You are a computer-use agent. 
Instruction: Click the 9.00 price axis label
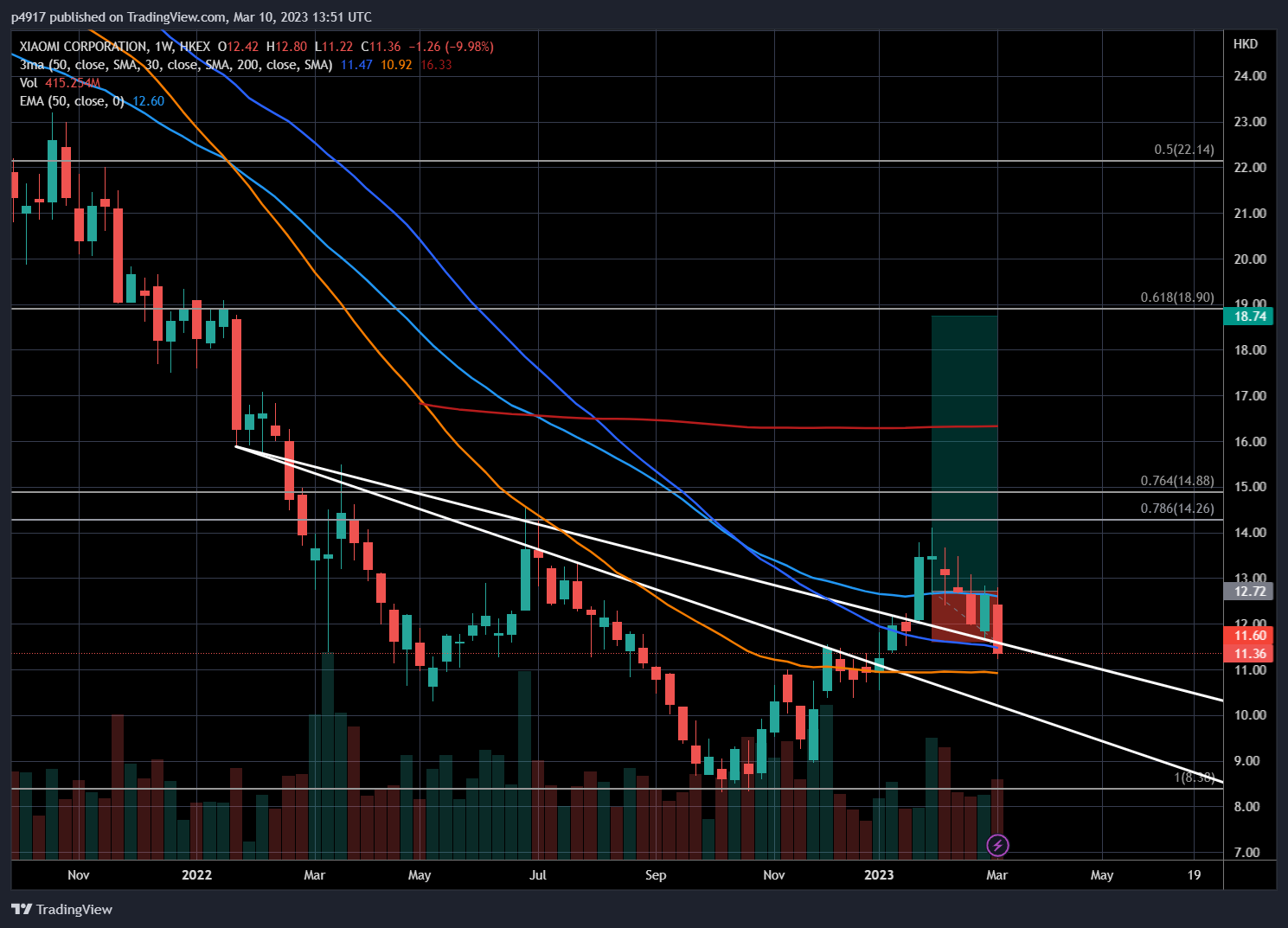click(x=1249, y=761)
